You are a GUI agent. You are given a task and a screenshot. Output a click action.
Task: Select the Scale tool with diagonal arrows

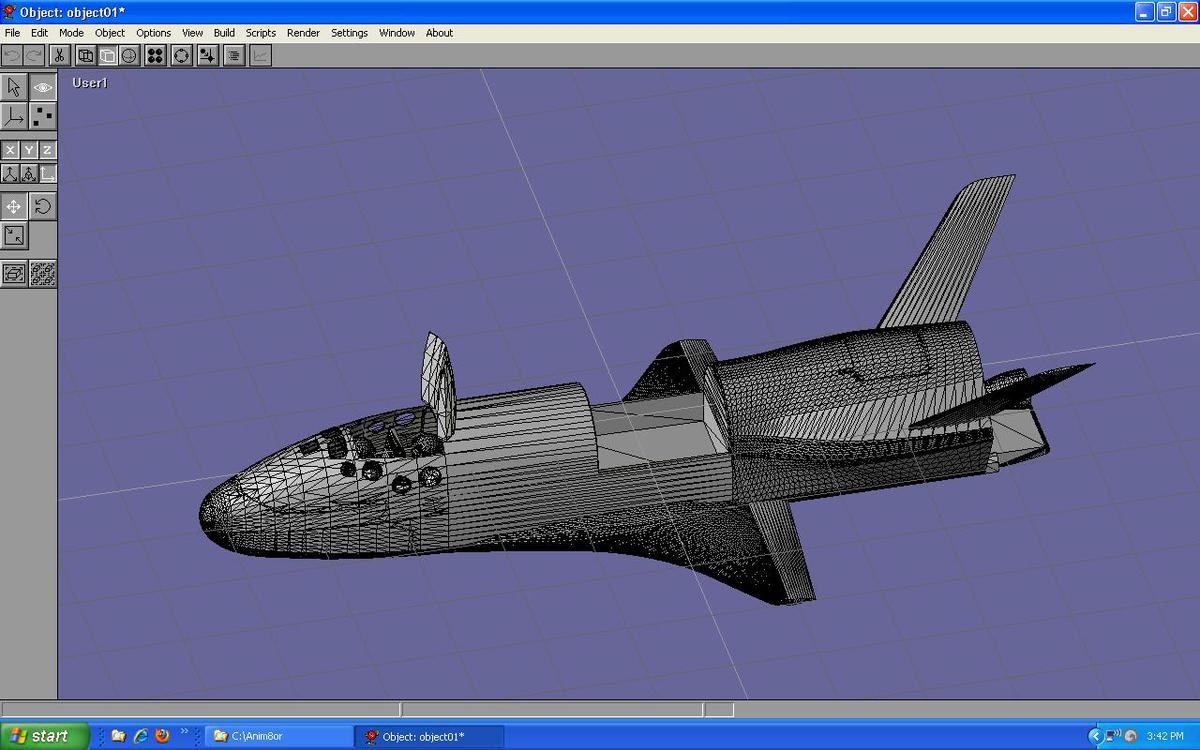point(14,236)
